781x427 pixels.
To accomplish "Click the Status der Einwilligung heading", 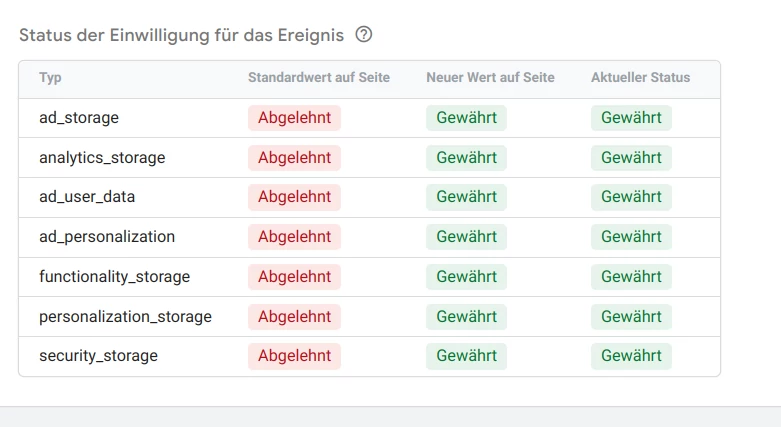I will coord(181,35).
